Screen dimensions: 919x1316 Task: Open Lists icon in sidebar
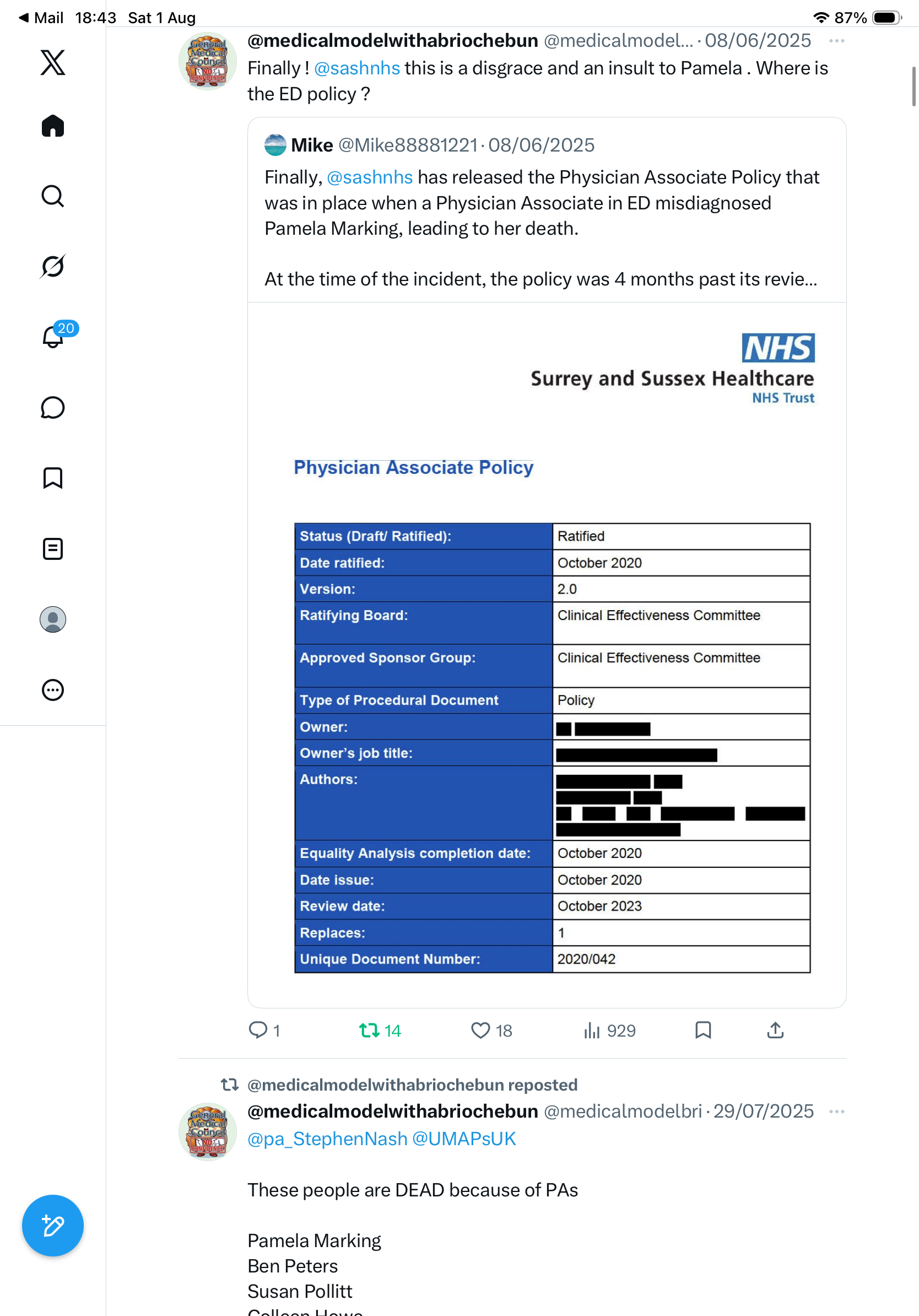(53, 548)
